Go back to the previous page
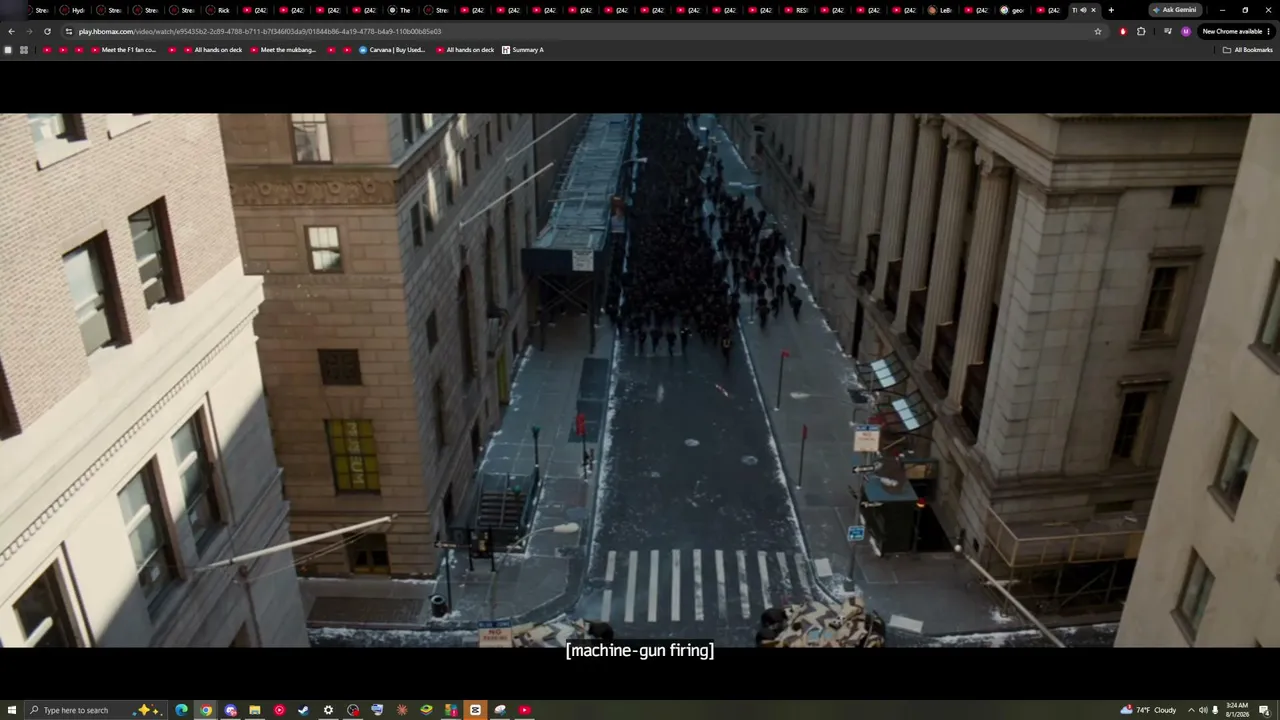 point(11,31)
